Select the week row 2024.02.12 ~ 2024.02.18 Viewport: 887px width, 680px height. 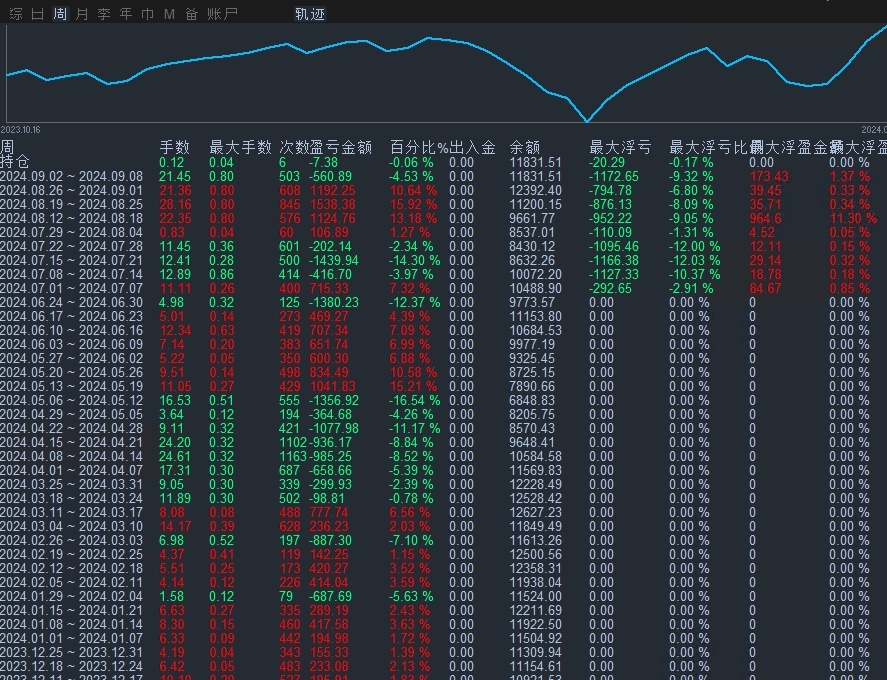[444, 569]
